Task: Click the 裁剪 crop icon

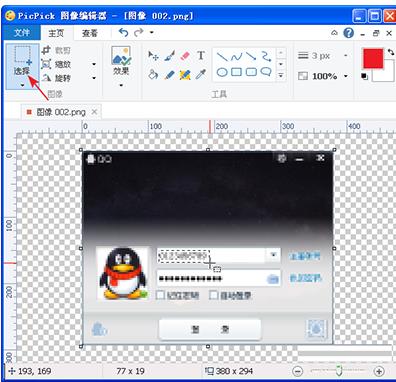Action: pyautogui.click(x=46, y=50)
